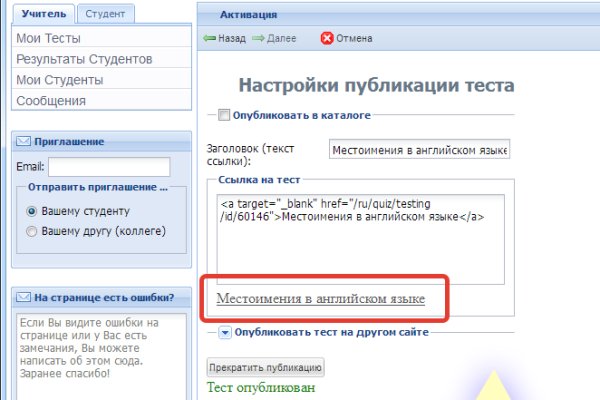Select the Вашему другу (коллеге) radio option
The width and height of the screenshot is (600, 400).
tap(32, 232)
